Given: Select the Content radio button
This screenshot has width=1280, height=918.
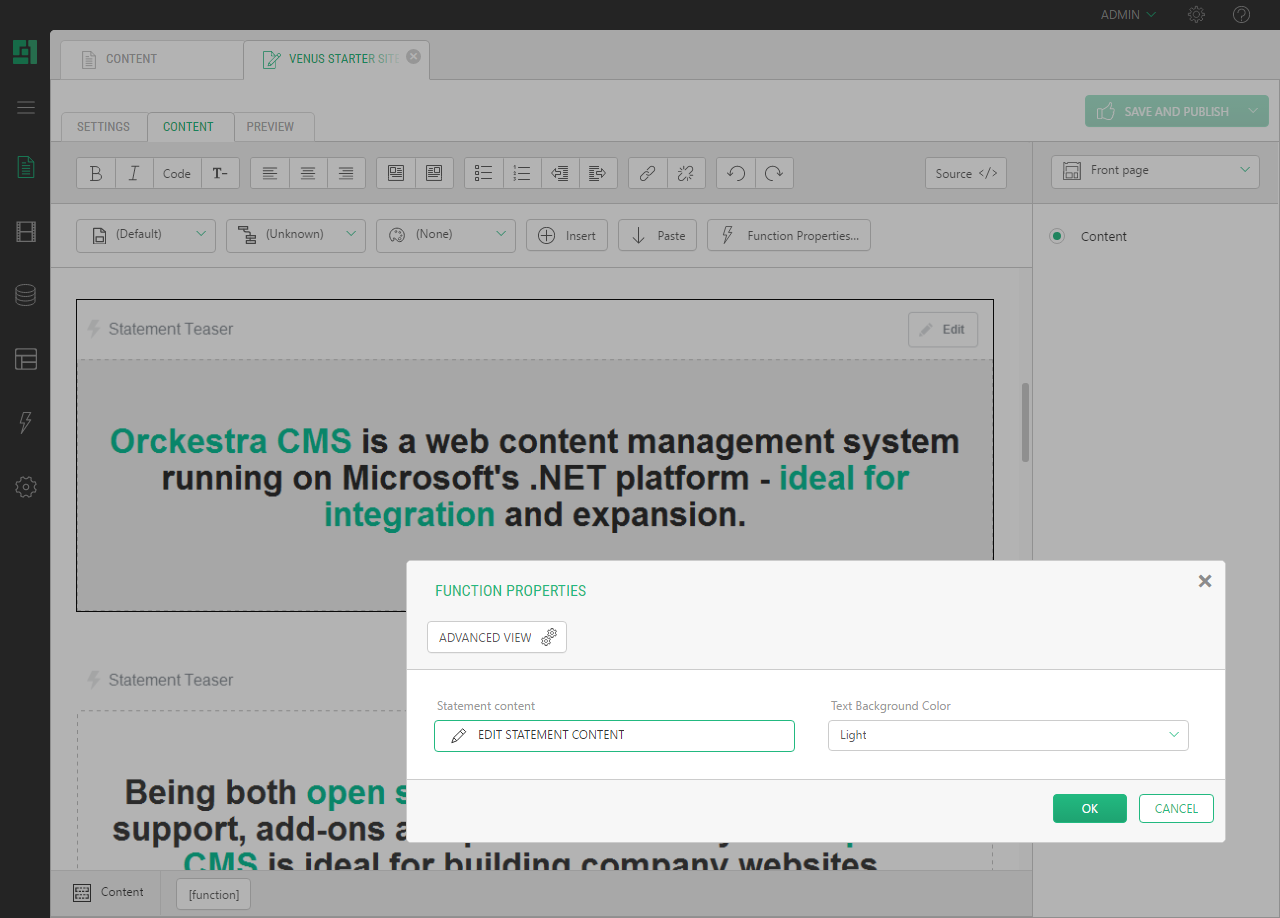Looking at the screenshot, I should click(x=1057, y=236).
